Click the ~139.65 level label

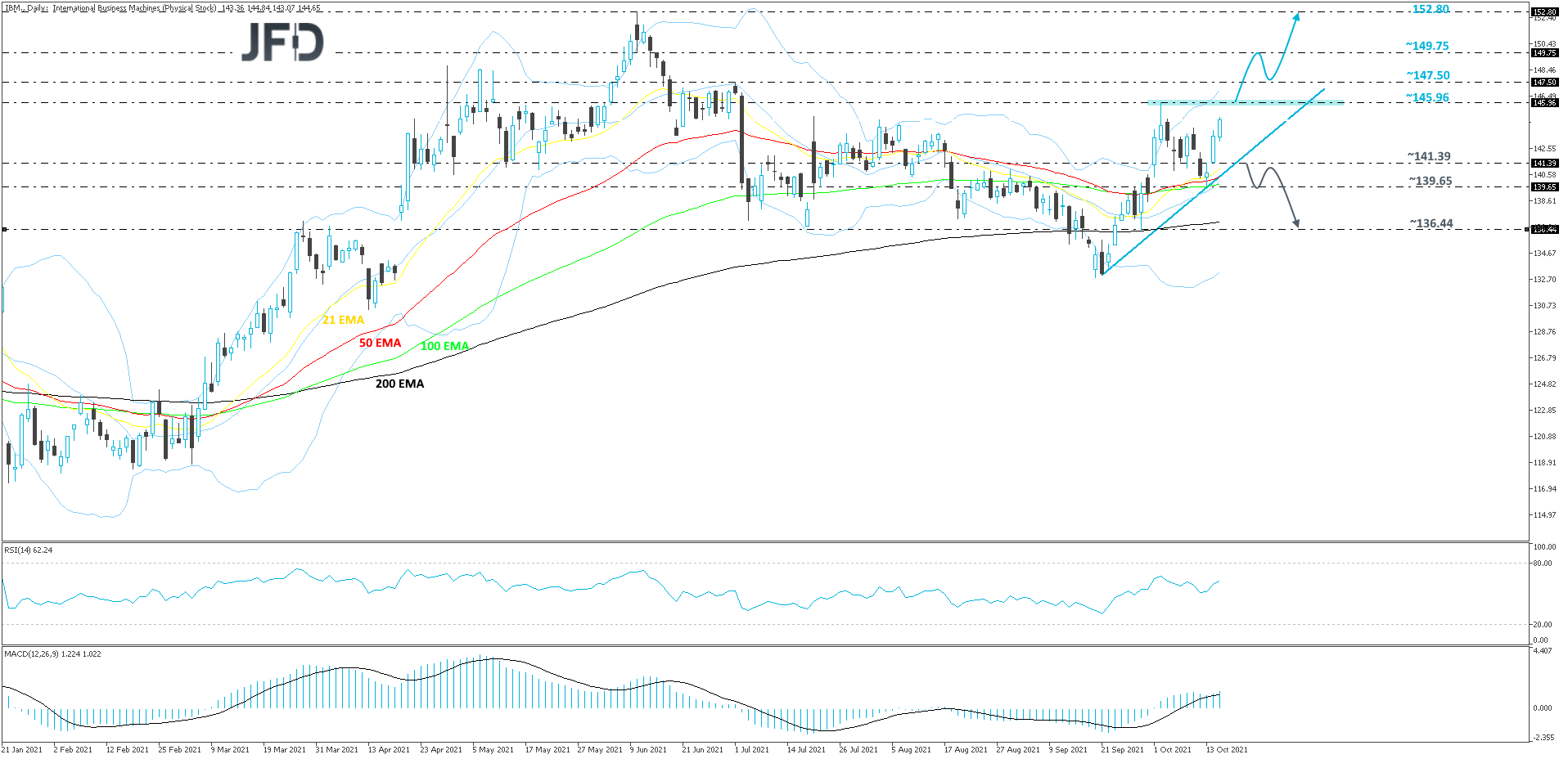(x=1431, y=181)
